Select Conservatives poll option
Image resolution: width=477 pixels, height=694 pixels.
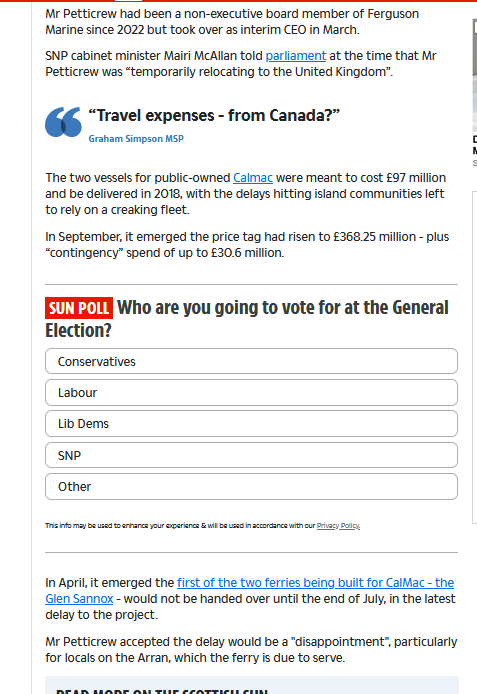pos(251,361)
